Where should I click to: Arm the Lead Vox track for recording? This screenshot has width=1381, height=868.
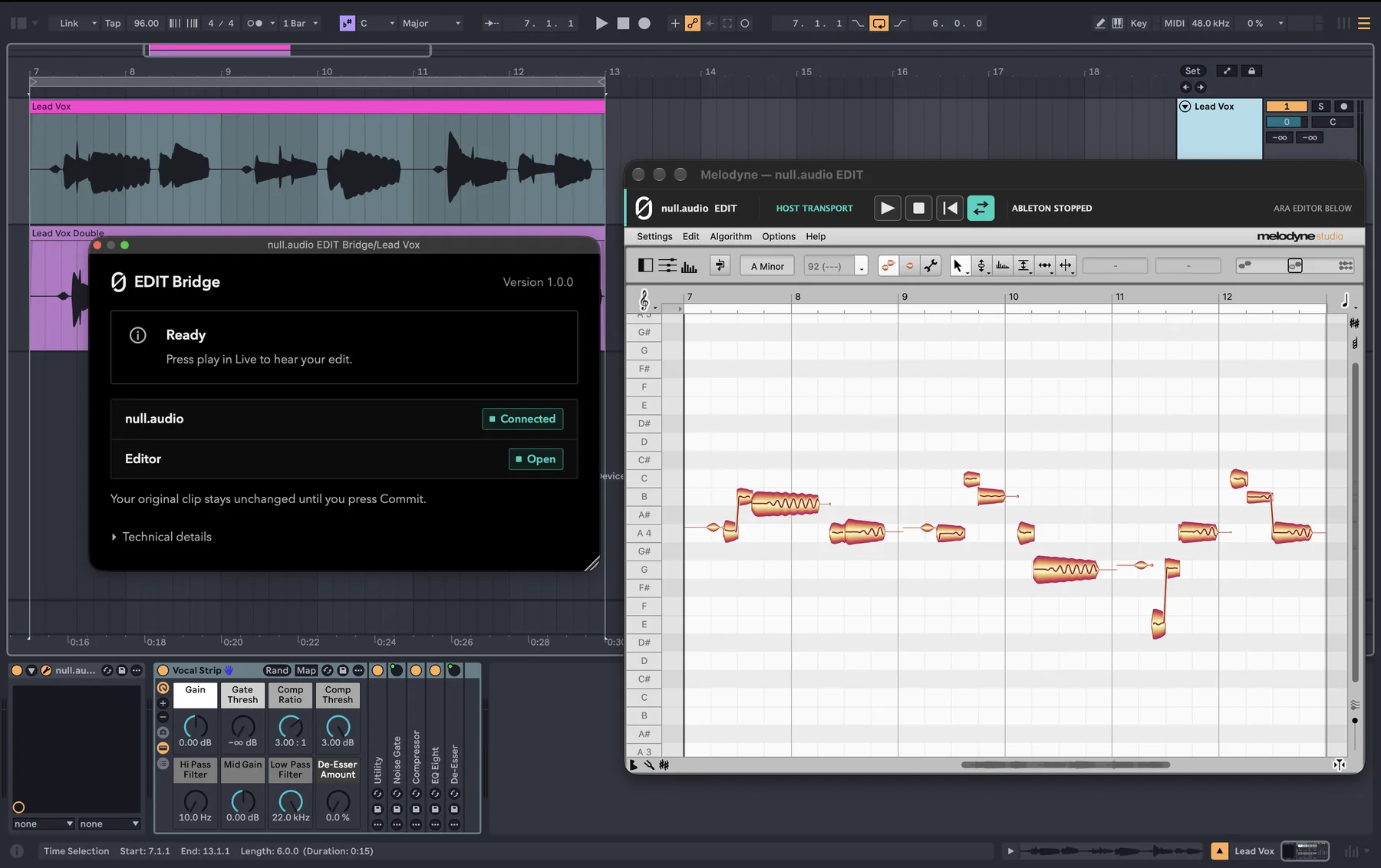1343,107
